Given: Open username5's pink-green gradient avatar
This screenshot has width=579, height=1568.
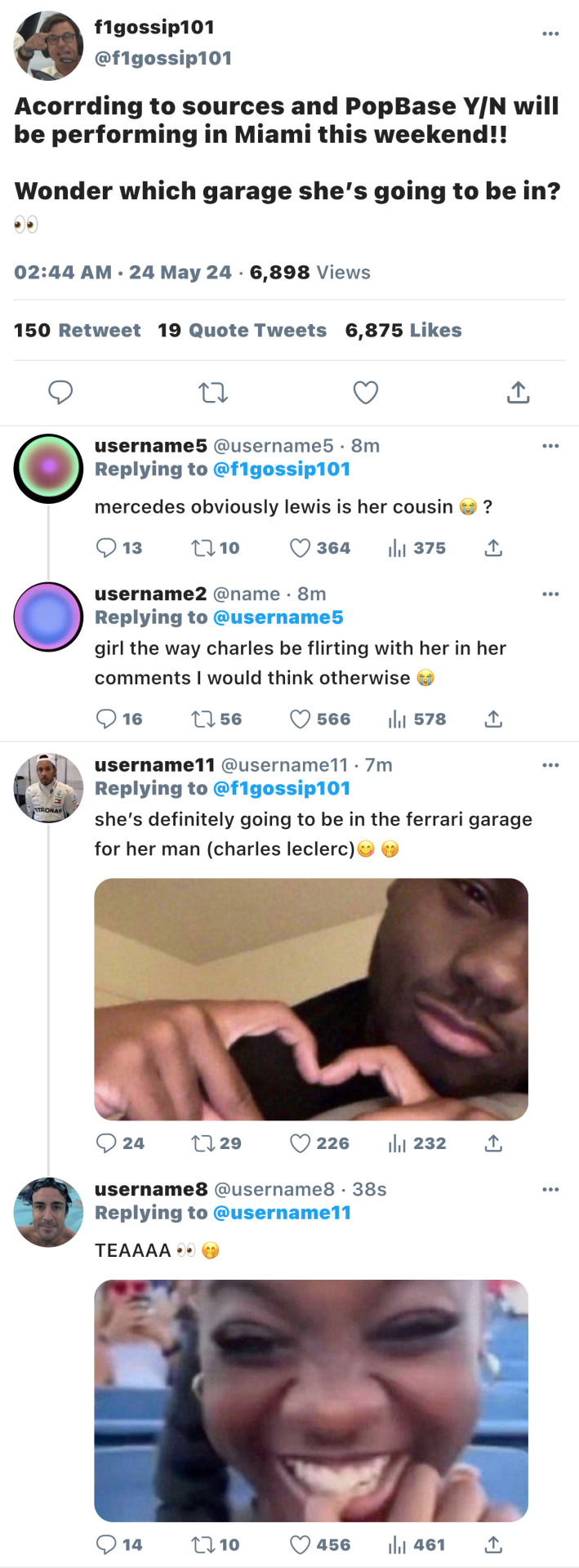Looking at the screenshot, I should (x=48, y=469).
